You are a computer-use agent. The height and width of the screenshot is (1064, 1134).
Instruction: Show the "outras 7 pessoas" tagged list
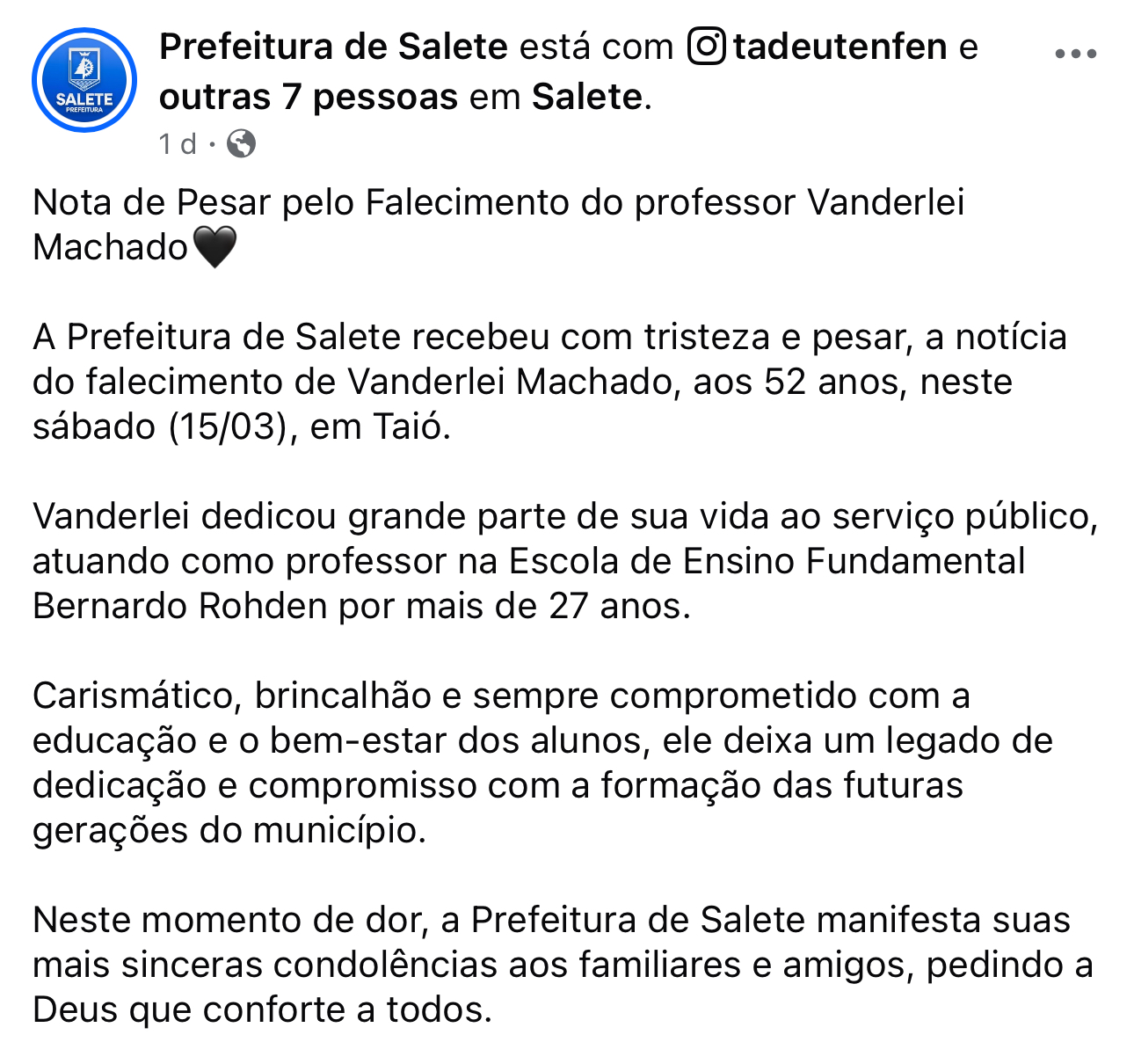click(308, 97)
